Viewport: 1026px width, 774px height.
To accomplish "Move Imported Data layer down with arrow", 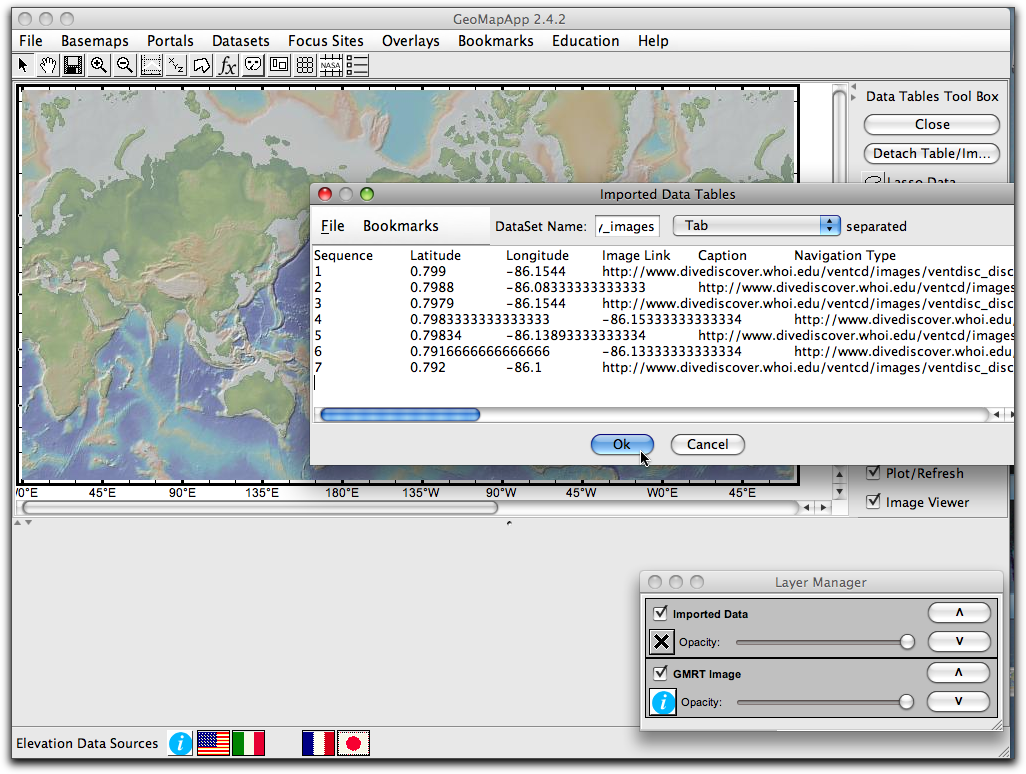I will point(959,642).
